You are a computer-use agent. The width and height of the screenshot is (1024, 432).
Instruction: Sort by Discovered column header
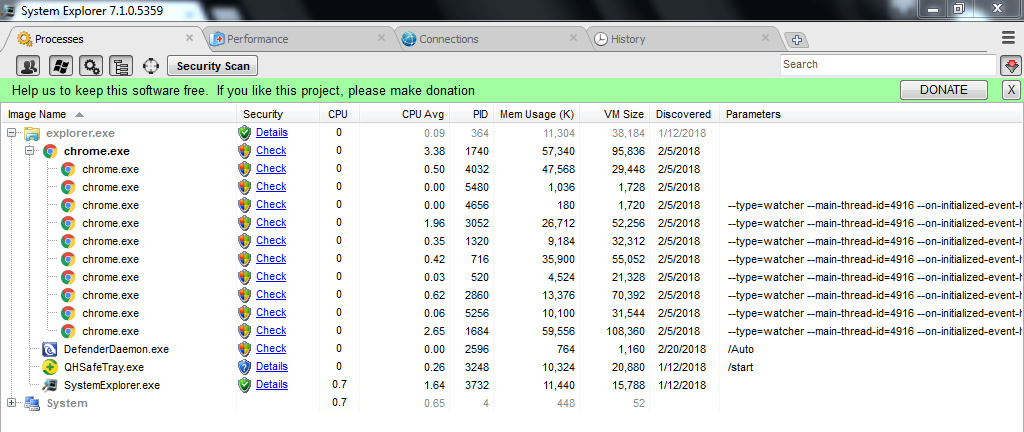[684, 114]
